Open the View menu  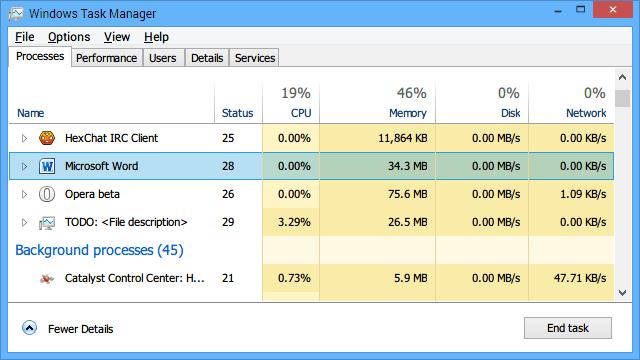click(117, 37)
